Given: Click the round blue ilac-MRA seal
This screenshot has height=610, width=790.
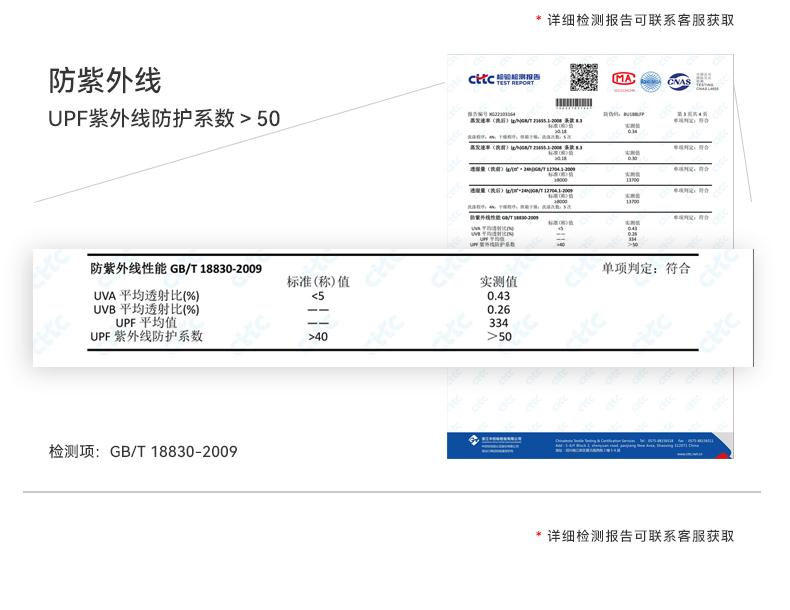Looking at the screenshot, I should click(651, 80).
